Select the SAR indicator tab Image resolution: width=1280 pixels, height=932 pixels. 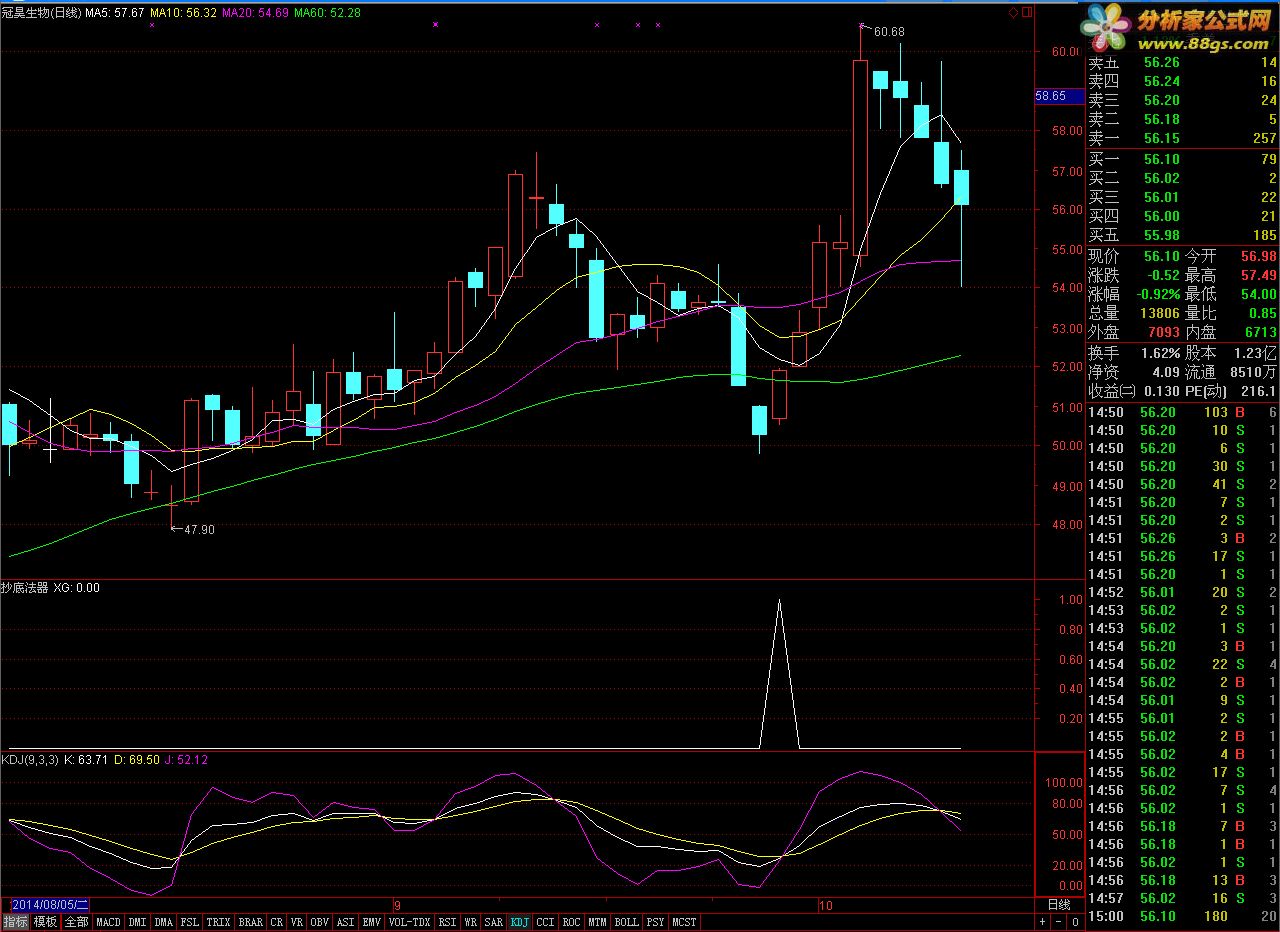point(494,922)
